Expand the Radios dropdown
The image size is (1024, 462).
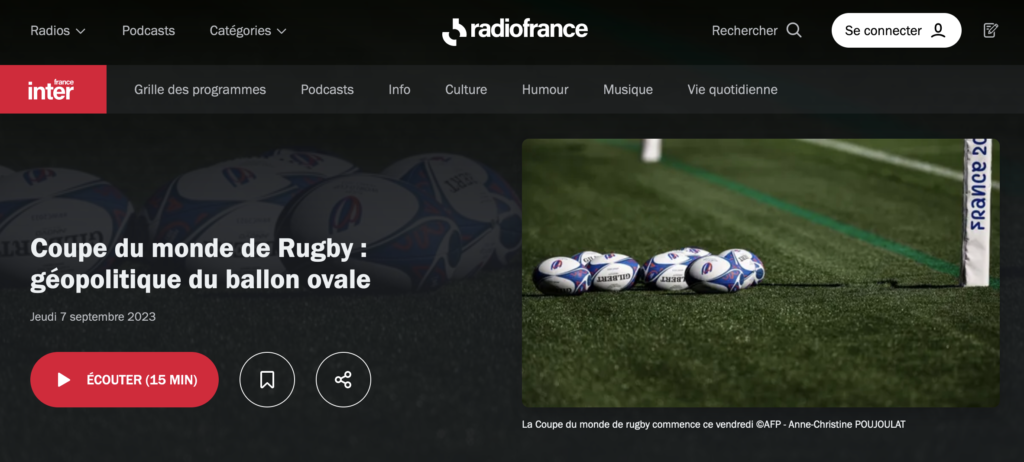(58, 31)
